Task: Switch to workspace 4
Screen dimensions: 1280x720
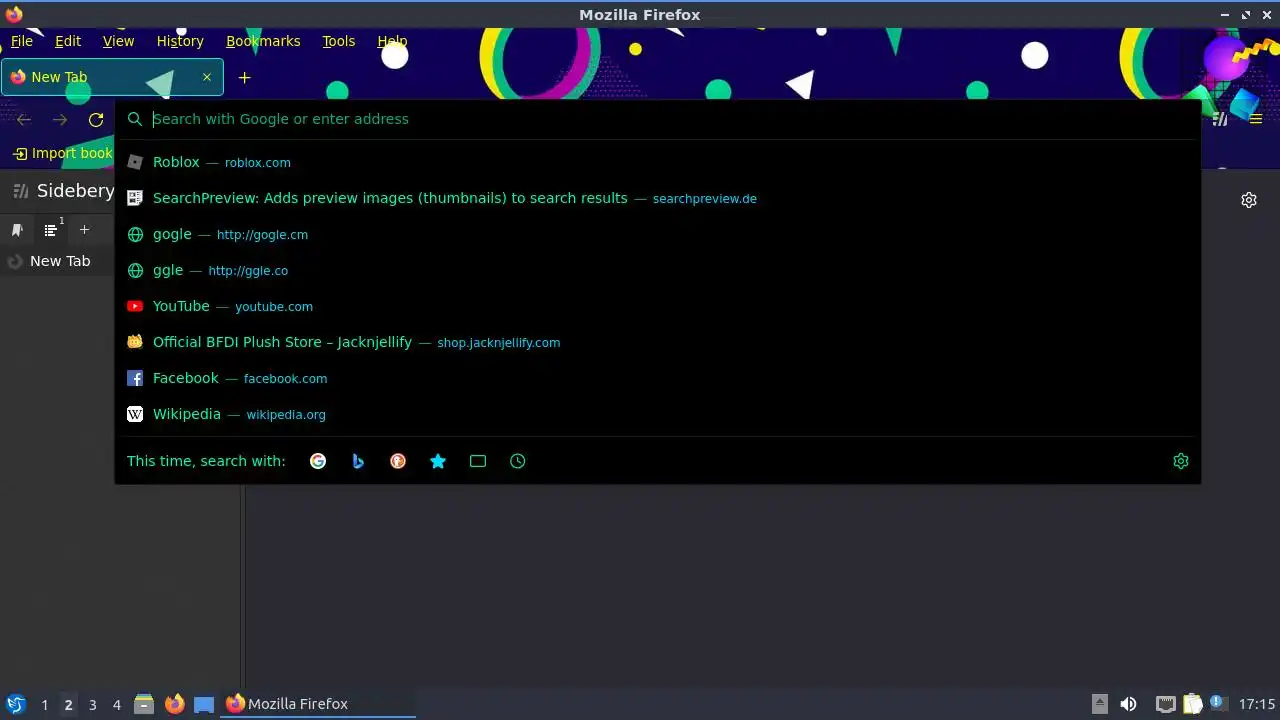Action: 116,705
